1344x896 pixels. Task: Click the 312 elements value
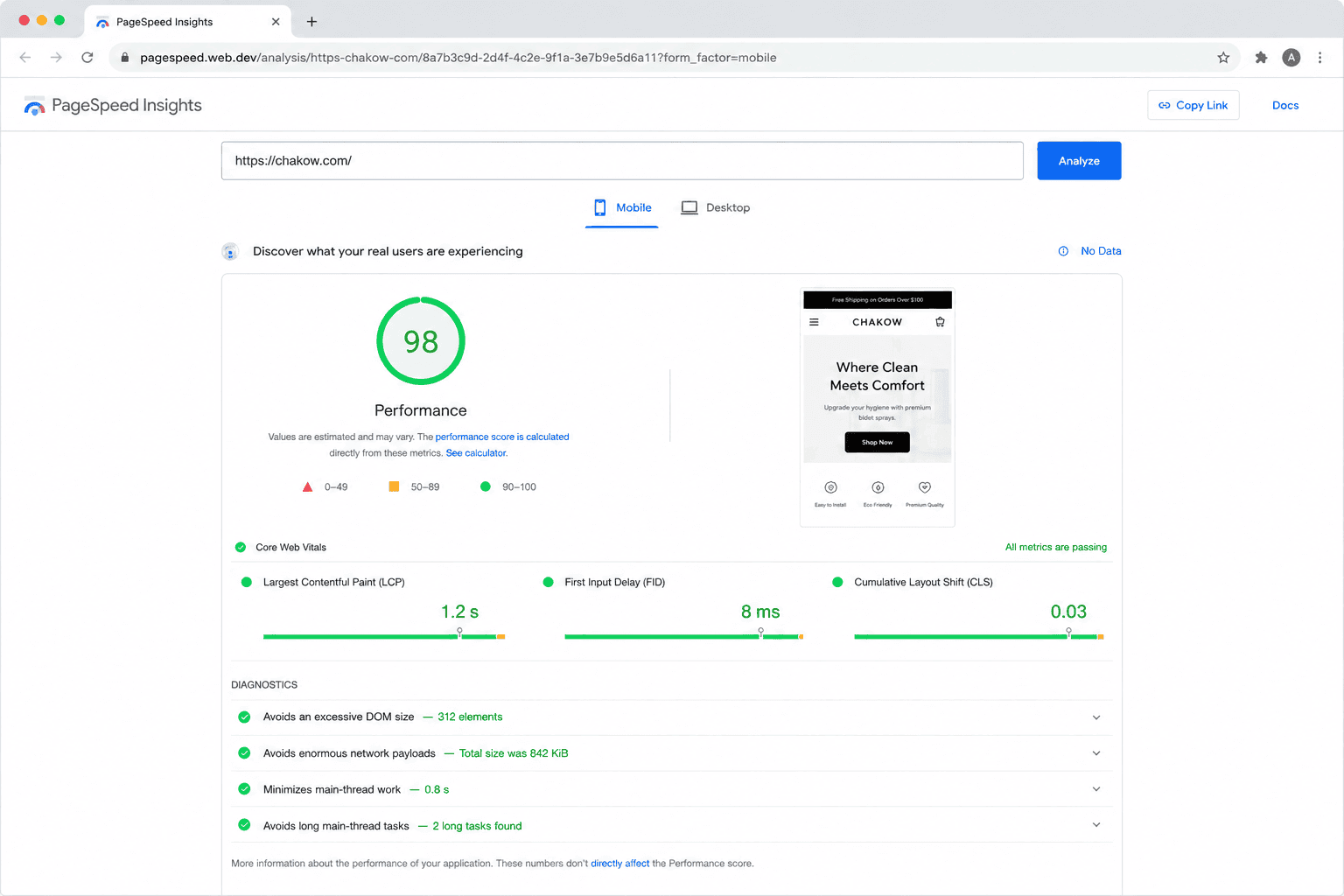(470, 717)
